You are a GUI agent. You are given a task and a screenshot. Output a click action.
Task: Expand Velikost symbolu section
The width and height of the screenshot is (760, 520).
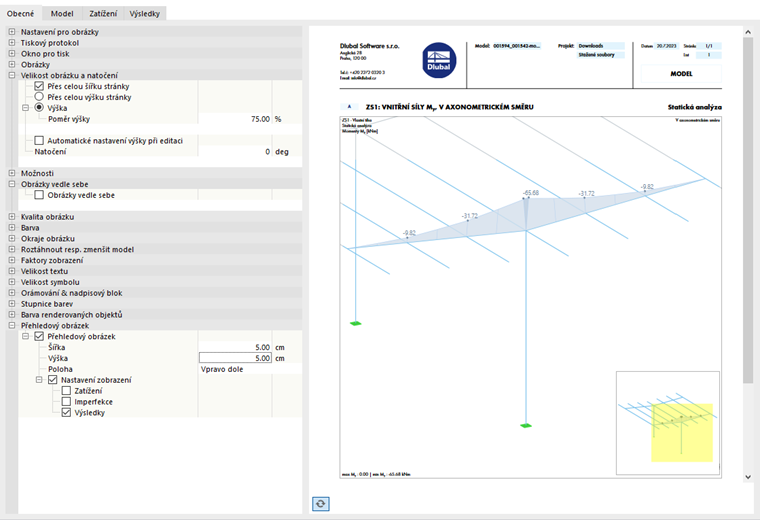pyautogui.click(x=12, y=282)
